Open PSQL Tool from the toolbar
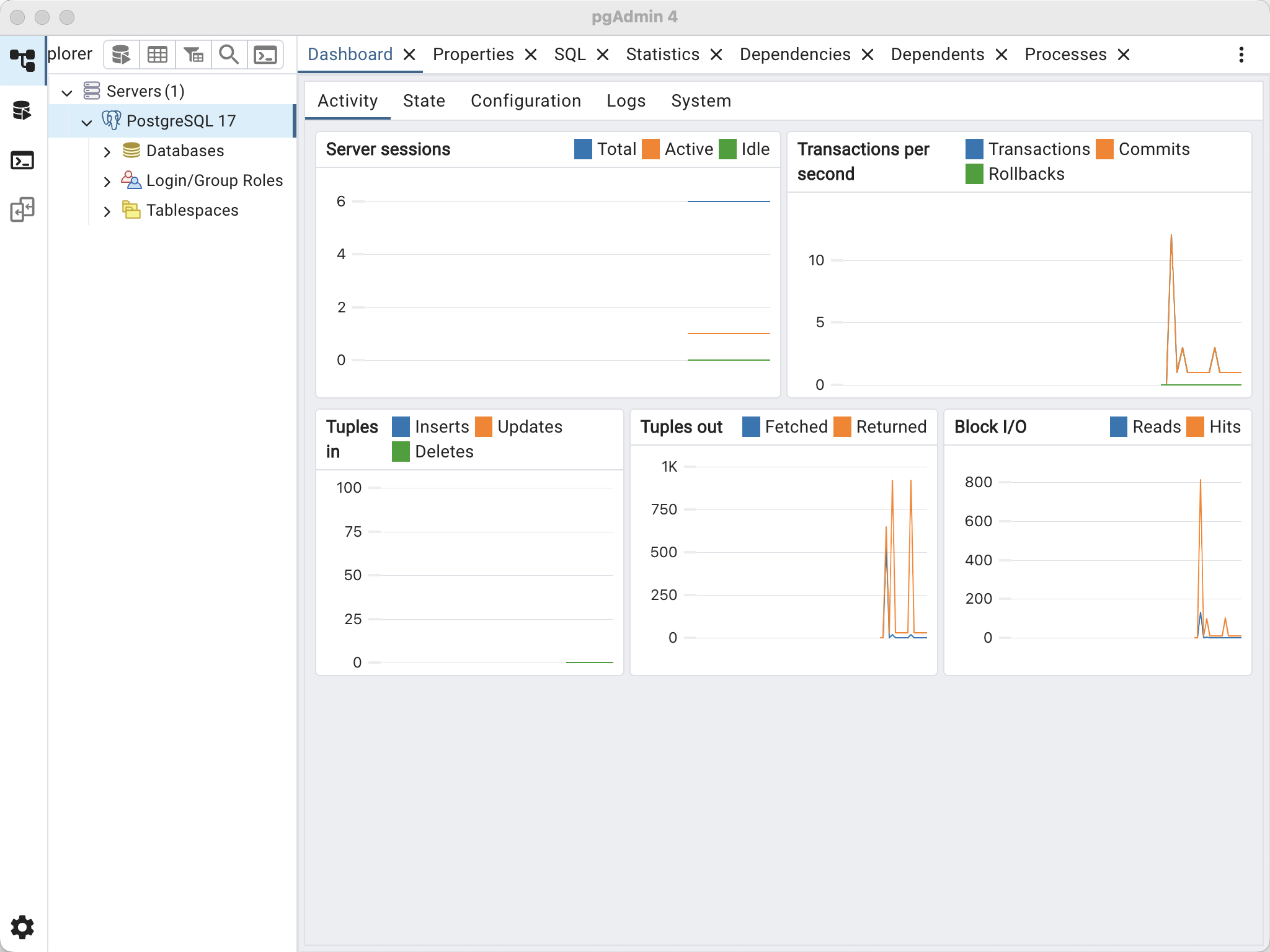The width and height of the screenshot is (1270, 952). pyautogui.click(x=265, y=55)
